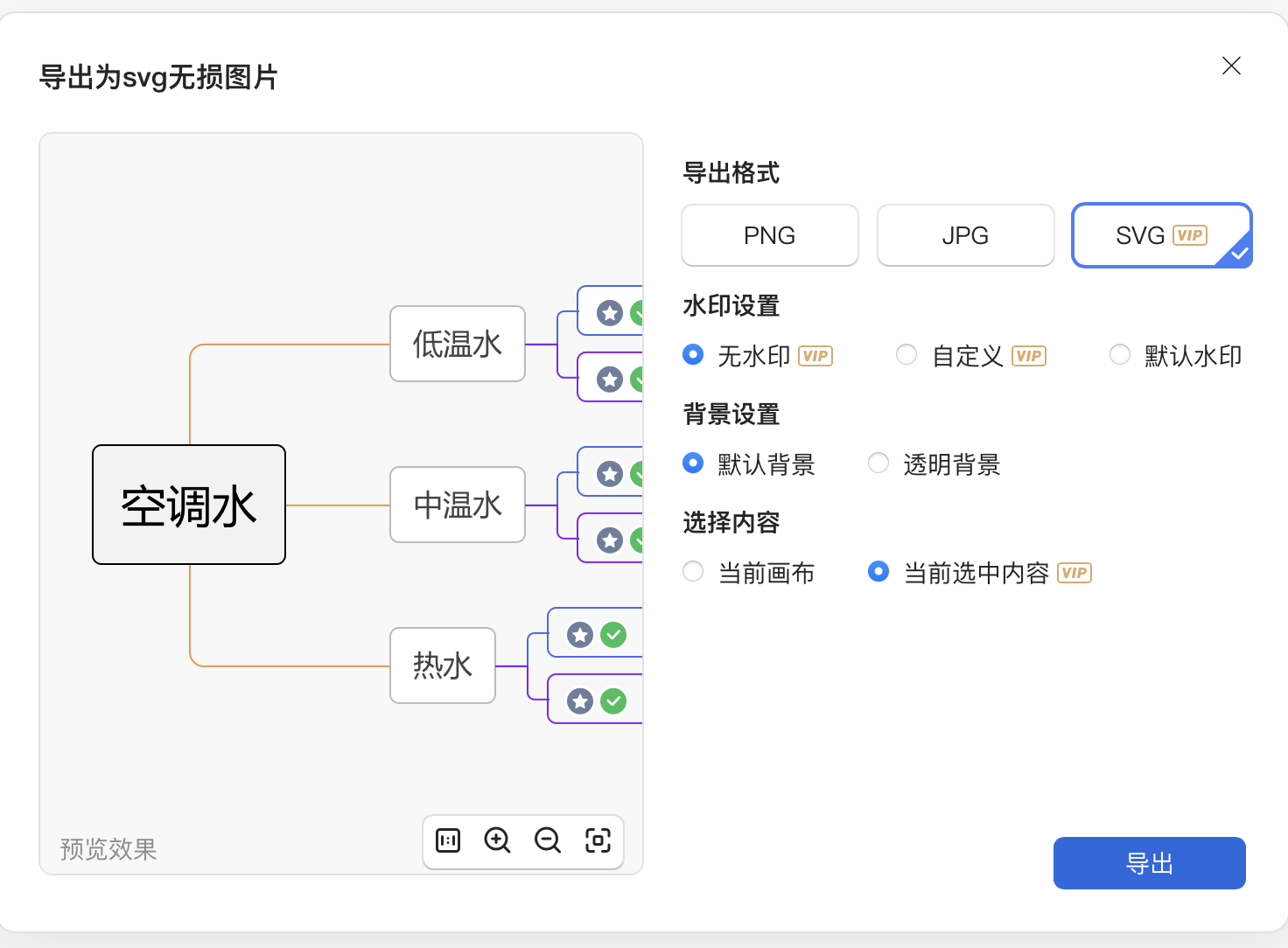Select 当前画布 current canvas content
1288x948 pixels.
point(693,572)
